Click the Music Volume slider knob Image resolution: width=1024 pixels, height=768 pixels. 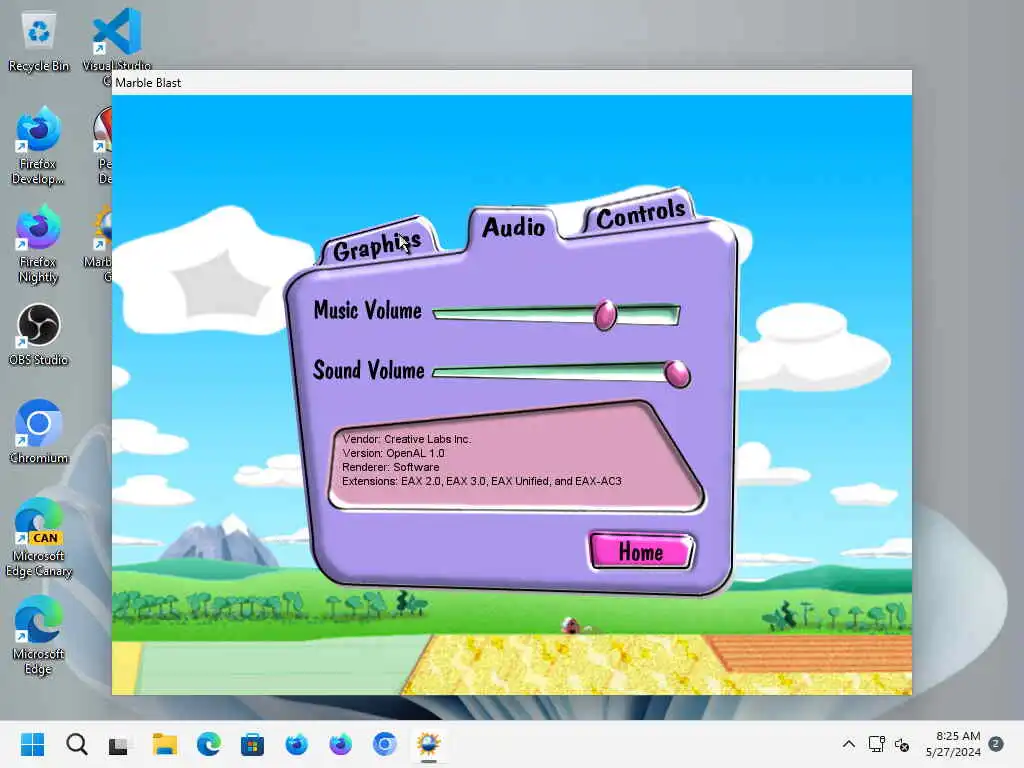point(605,315)
